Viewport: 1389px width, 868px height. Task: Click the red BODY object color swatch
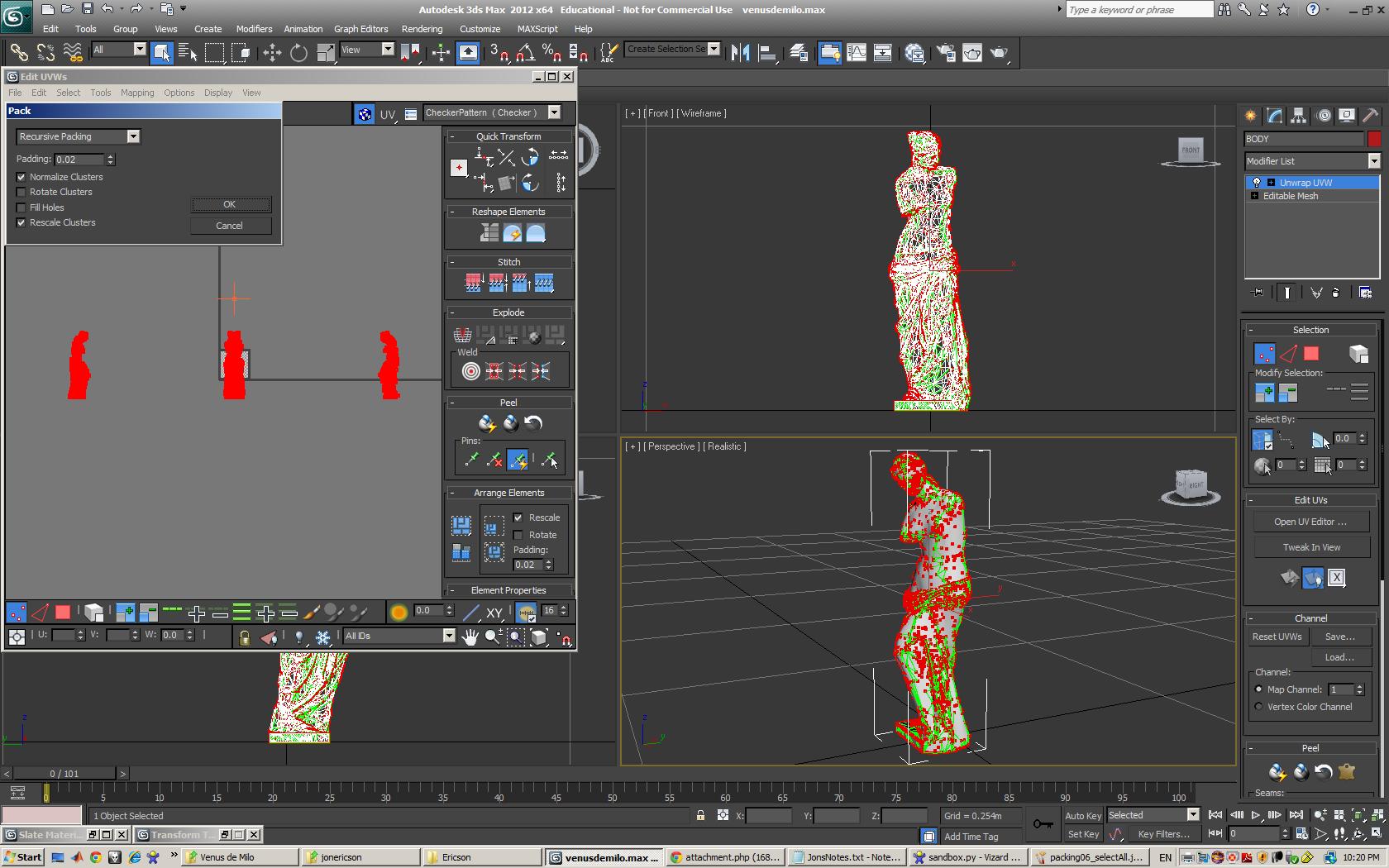pos(1374,139)
